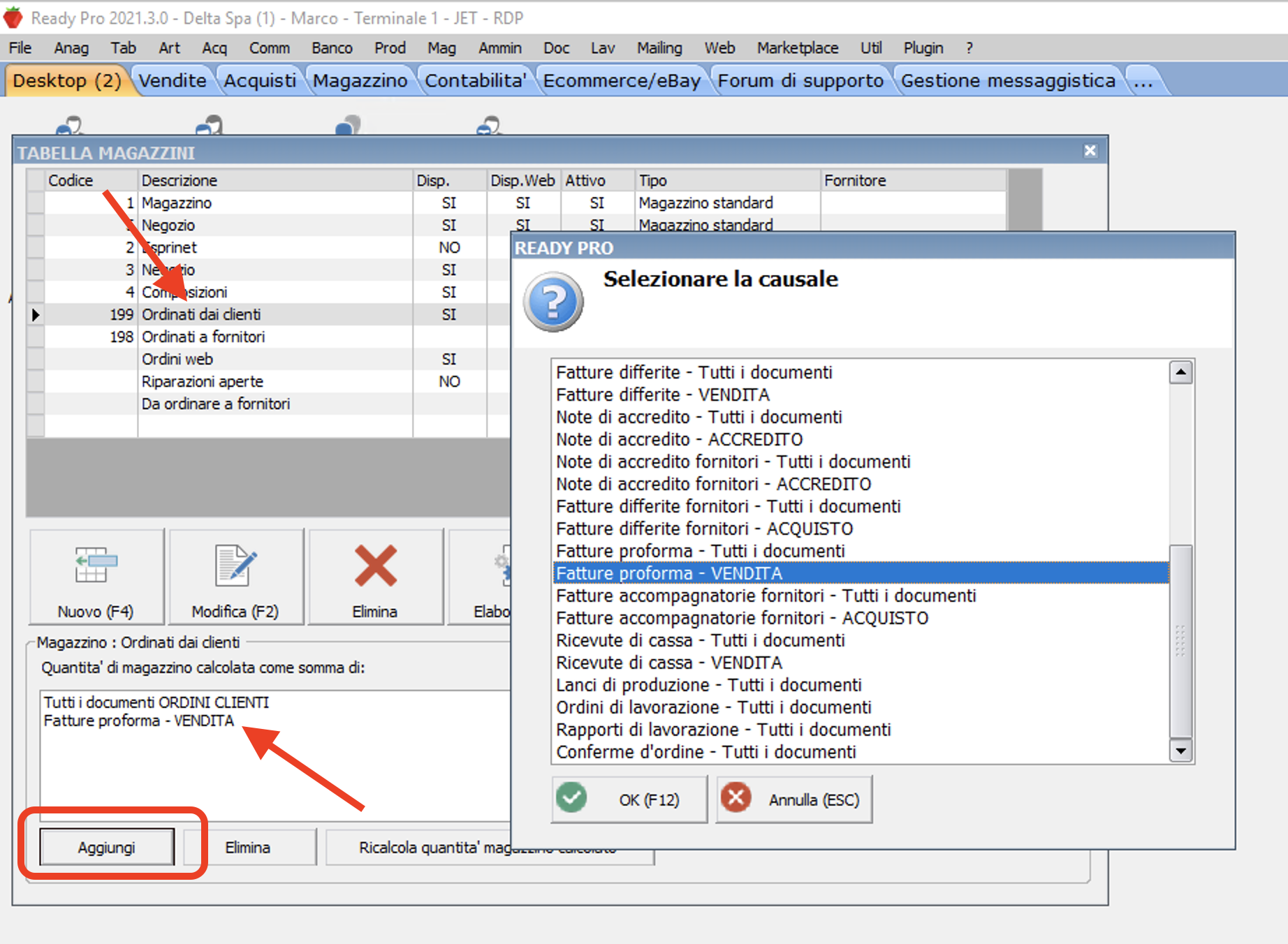This screenshot has width=1288, height=944.
Task: Open the Ammin menu
Action: [x=500, y=47]
